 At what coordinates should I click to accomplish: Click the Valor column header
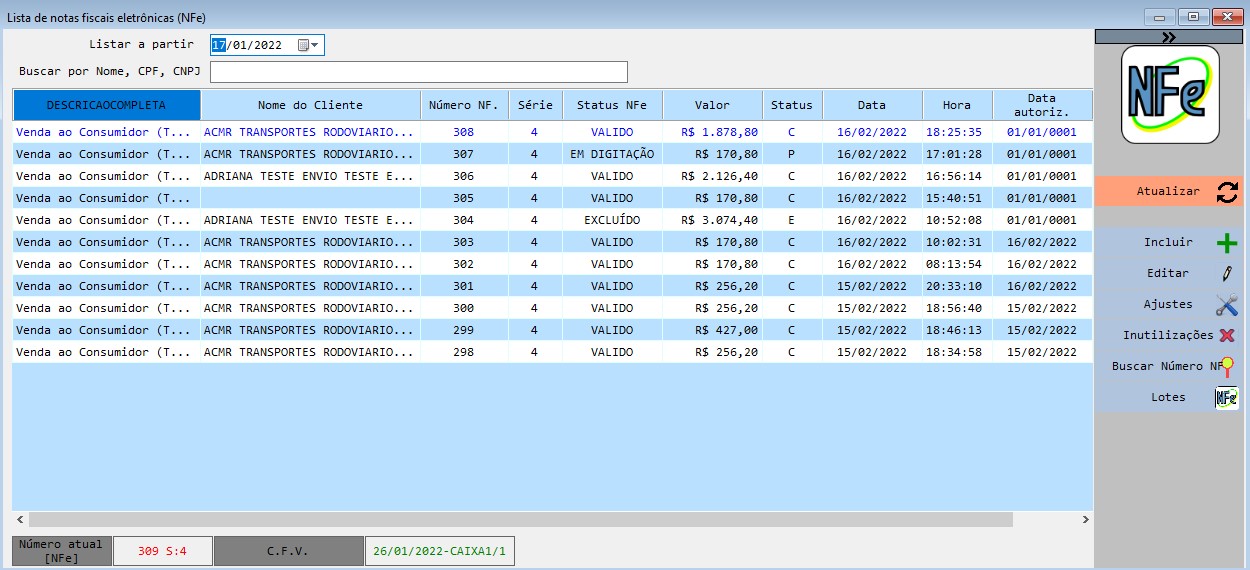pos(712,105)
